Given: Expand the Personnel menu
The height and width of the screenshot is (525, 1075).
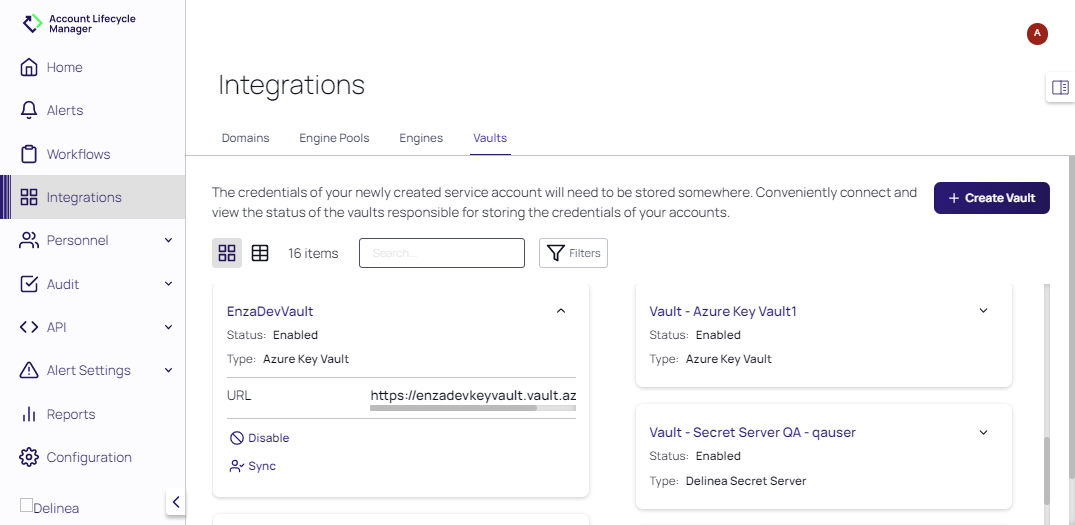Looking at the screenshot, I should pyautogui.click(x=168, y=241).
